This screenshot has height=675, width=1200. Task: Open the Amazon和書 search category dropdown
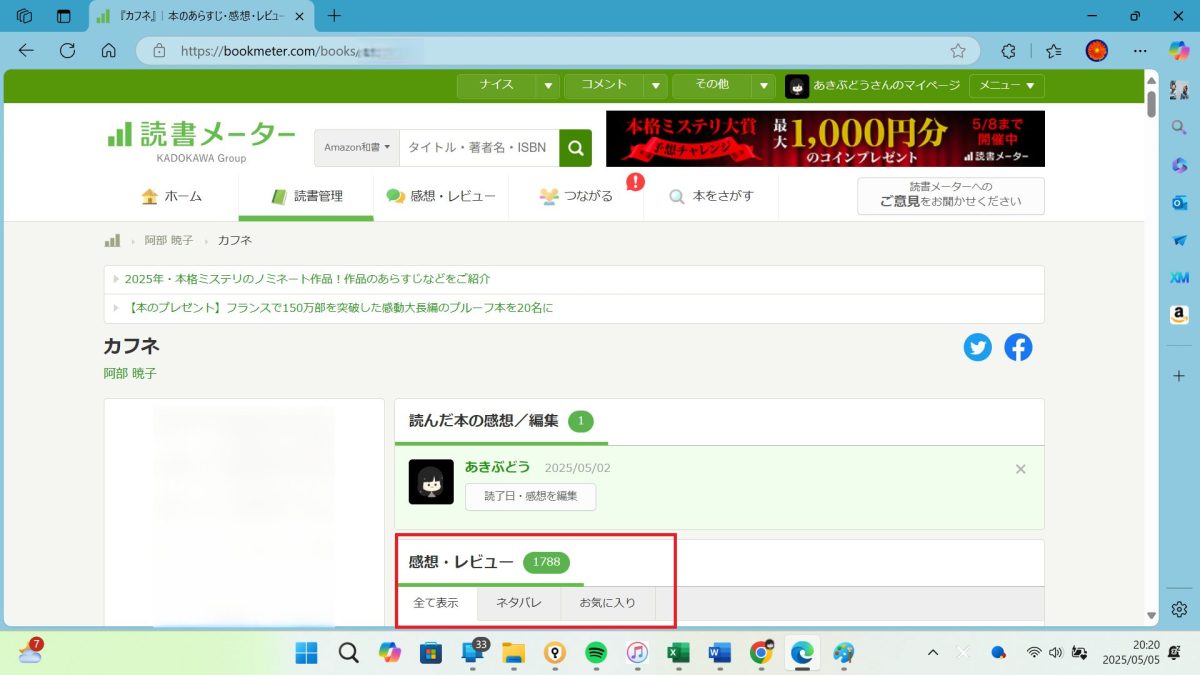pos(357,148)
